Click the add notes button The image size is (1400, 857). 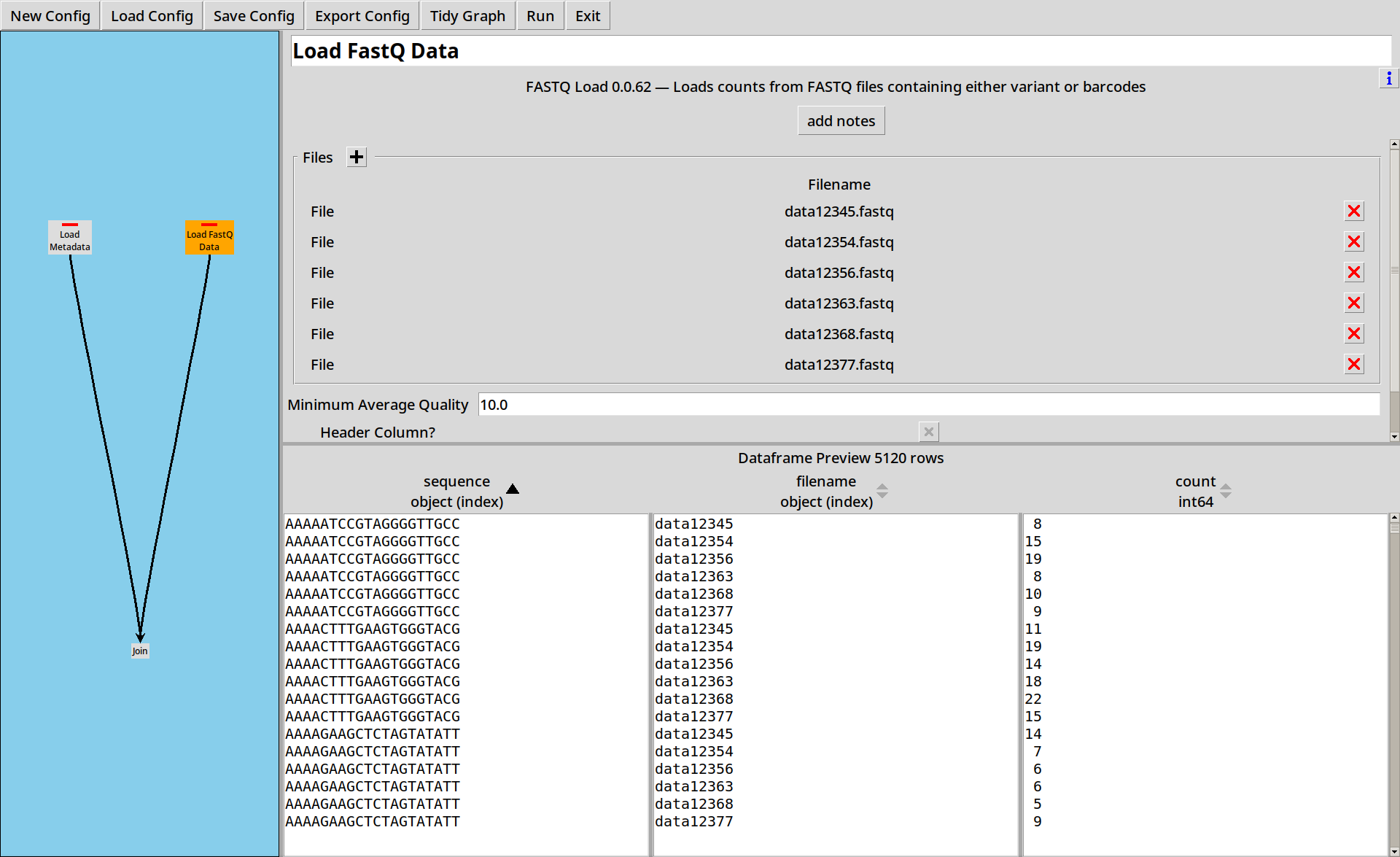pyautogui.click(x=841, y=121)
